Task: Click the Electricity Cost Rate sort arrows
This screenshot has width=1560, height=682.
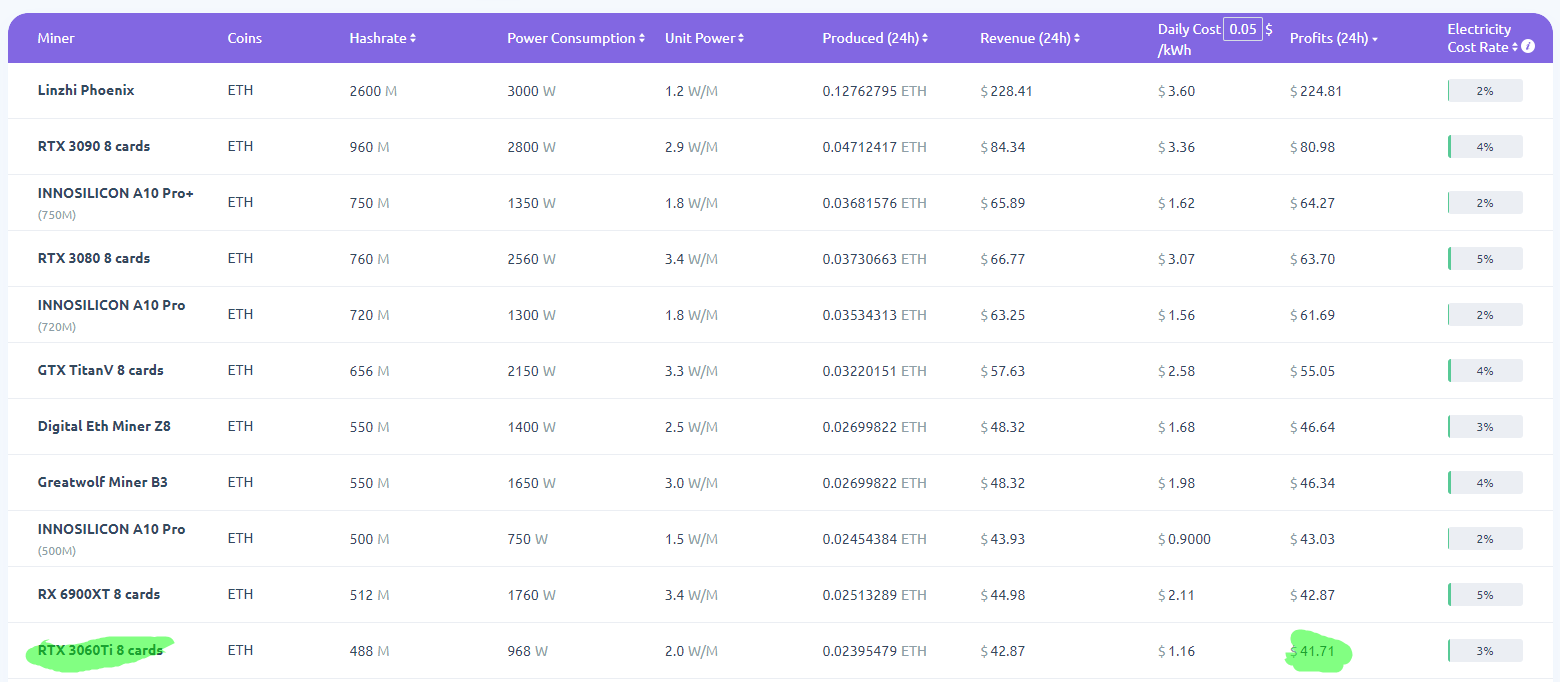Action: 1515,48
